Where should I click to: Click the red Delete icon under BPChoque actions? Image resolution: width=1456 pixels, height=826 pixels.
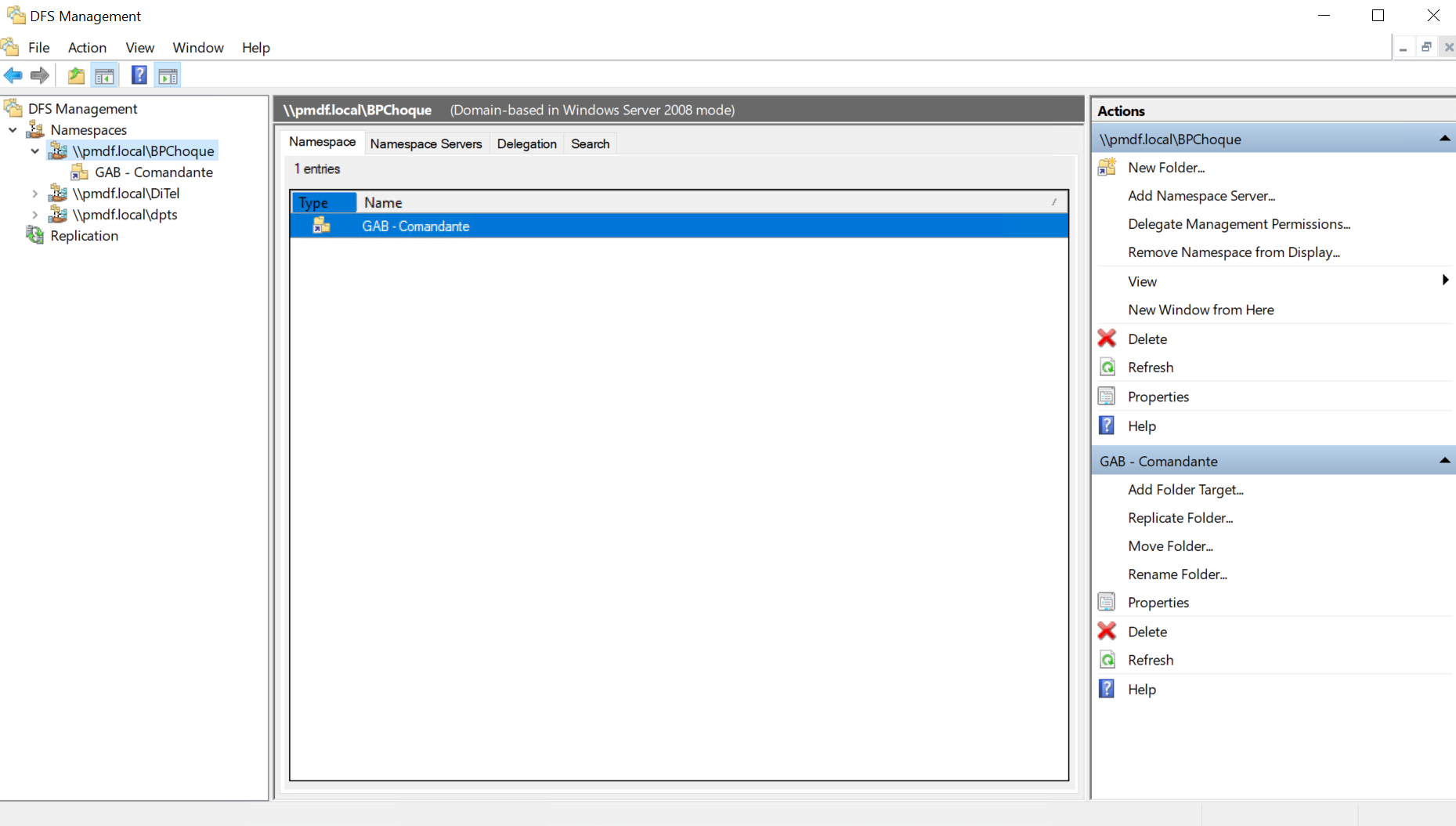(x=1107, y=339)
